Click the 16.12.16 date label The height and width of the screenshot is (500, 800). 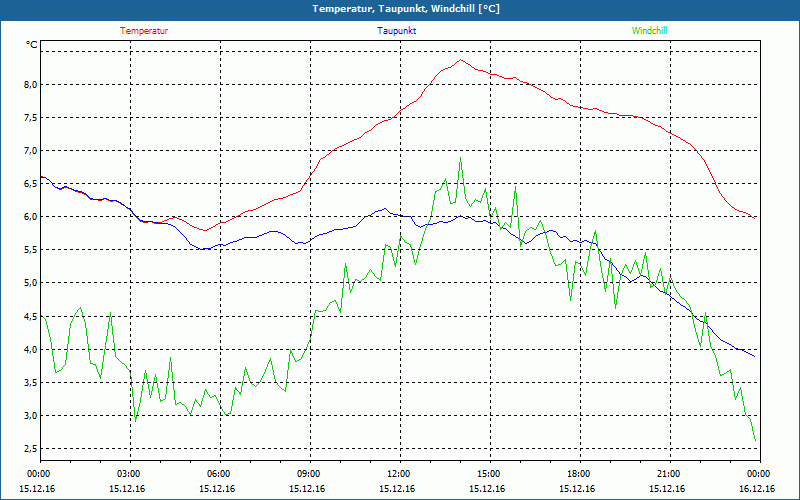[x=757, y=489]
